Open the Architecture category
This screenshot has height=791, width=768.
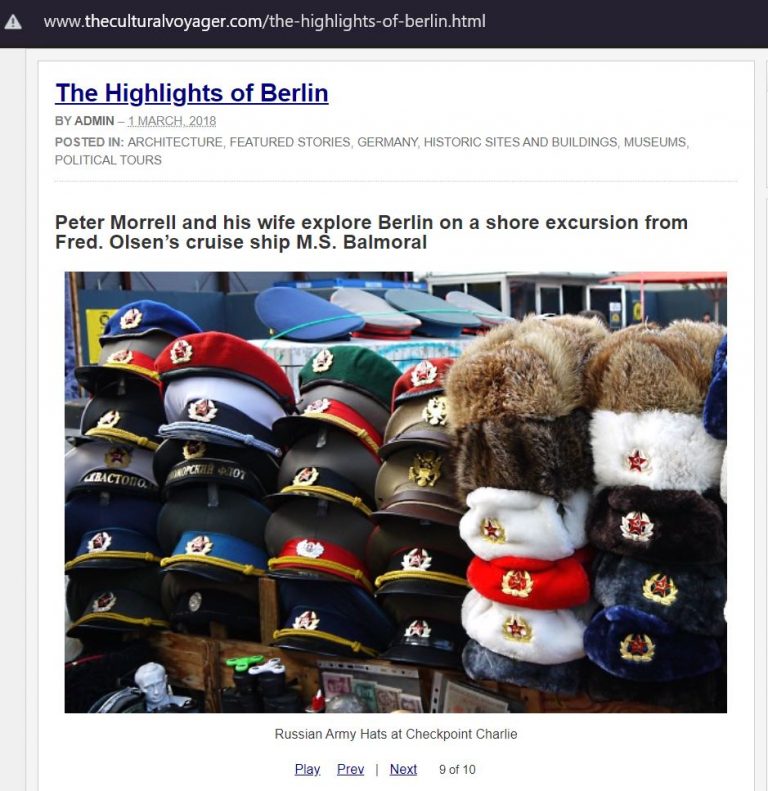(175, 142)
